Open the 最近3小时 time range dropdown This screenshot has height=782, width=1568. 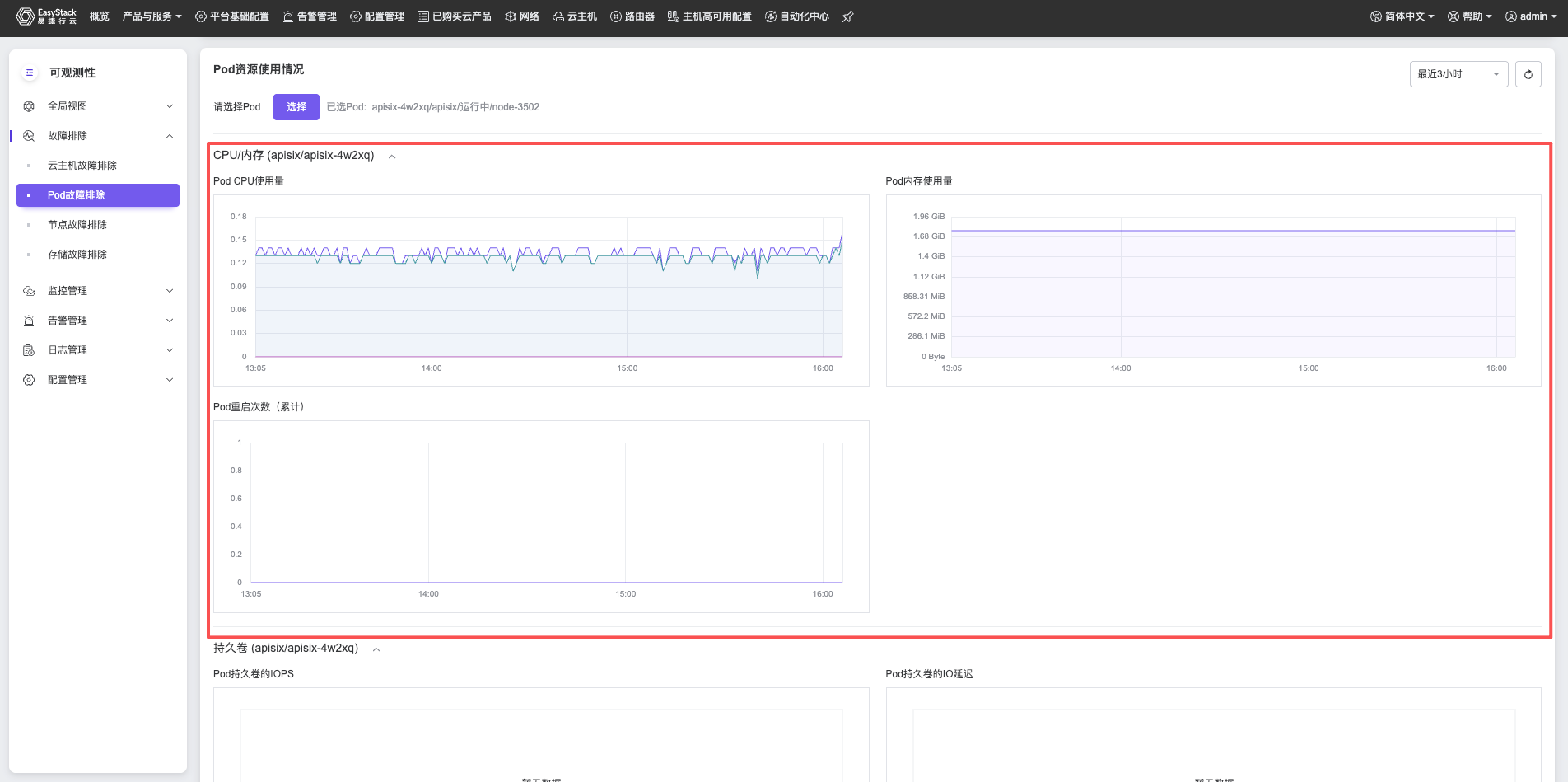tap(1459, 74)
